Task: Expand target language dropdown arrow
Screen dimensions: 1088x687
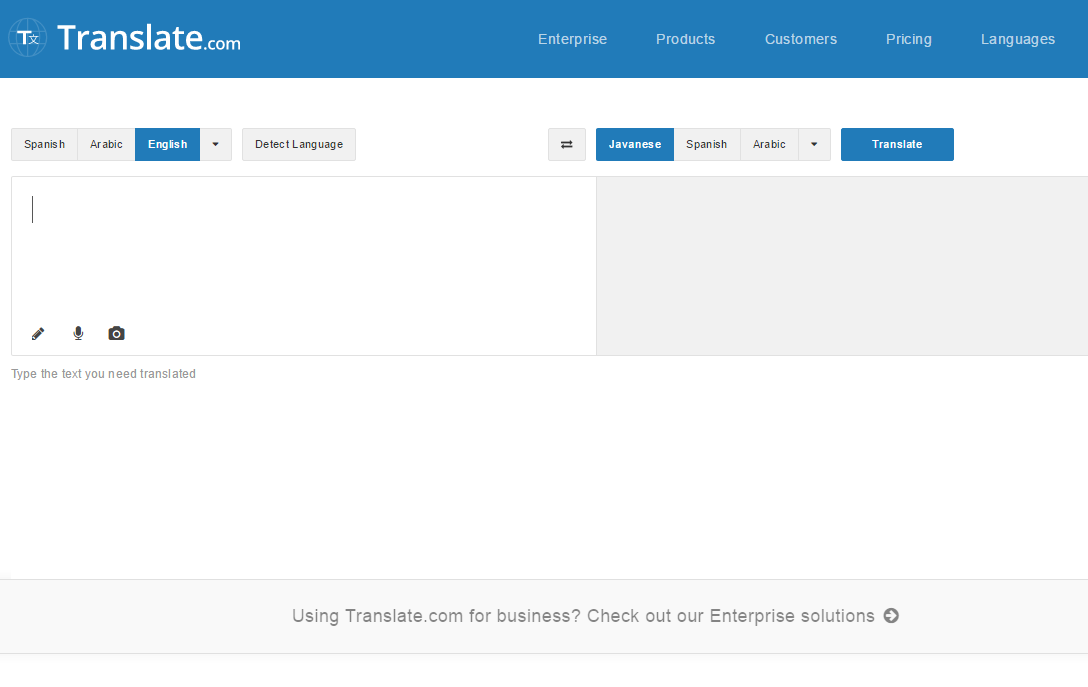Action: pos(814,144)
